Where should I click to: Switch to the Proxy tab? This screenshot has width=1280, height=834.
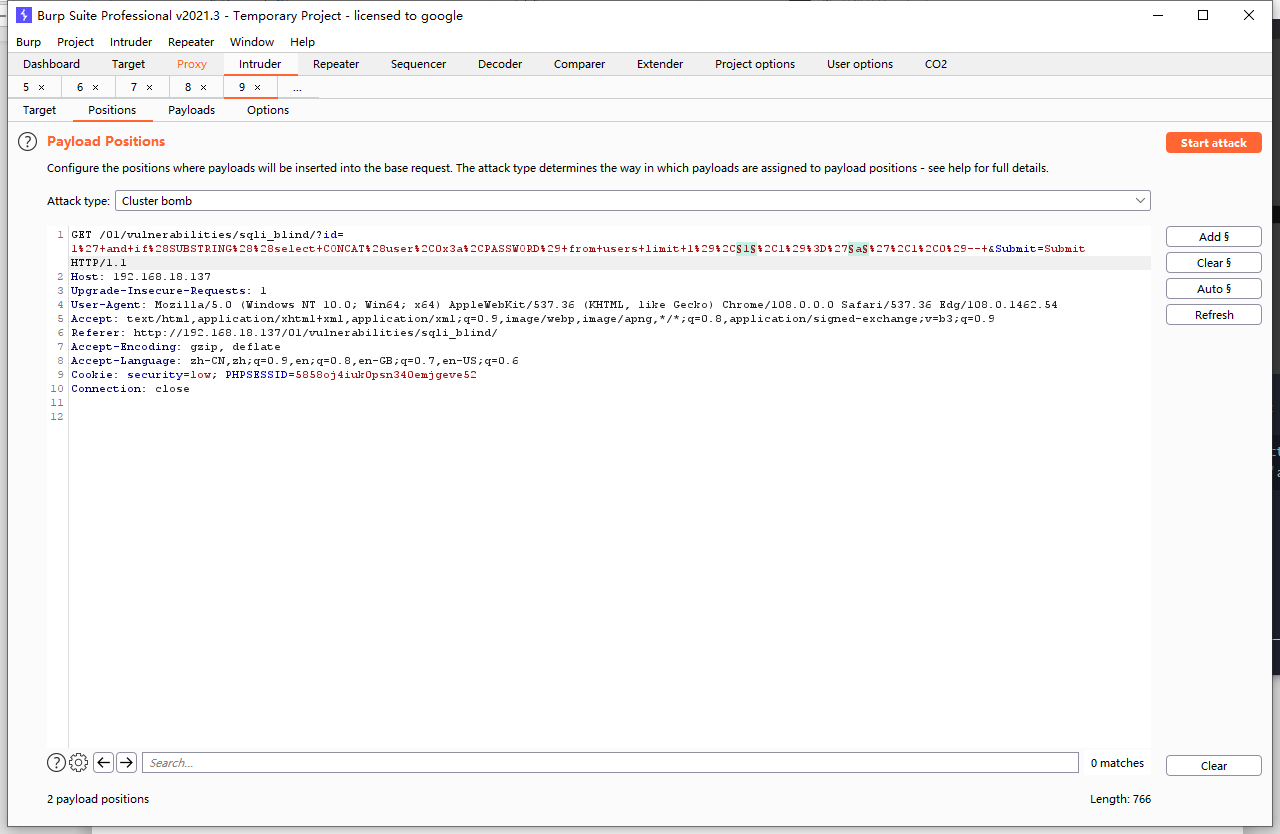tap(192, 64)
